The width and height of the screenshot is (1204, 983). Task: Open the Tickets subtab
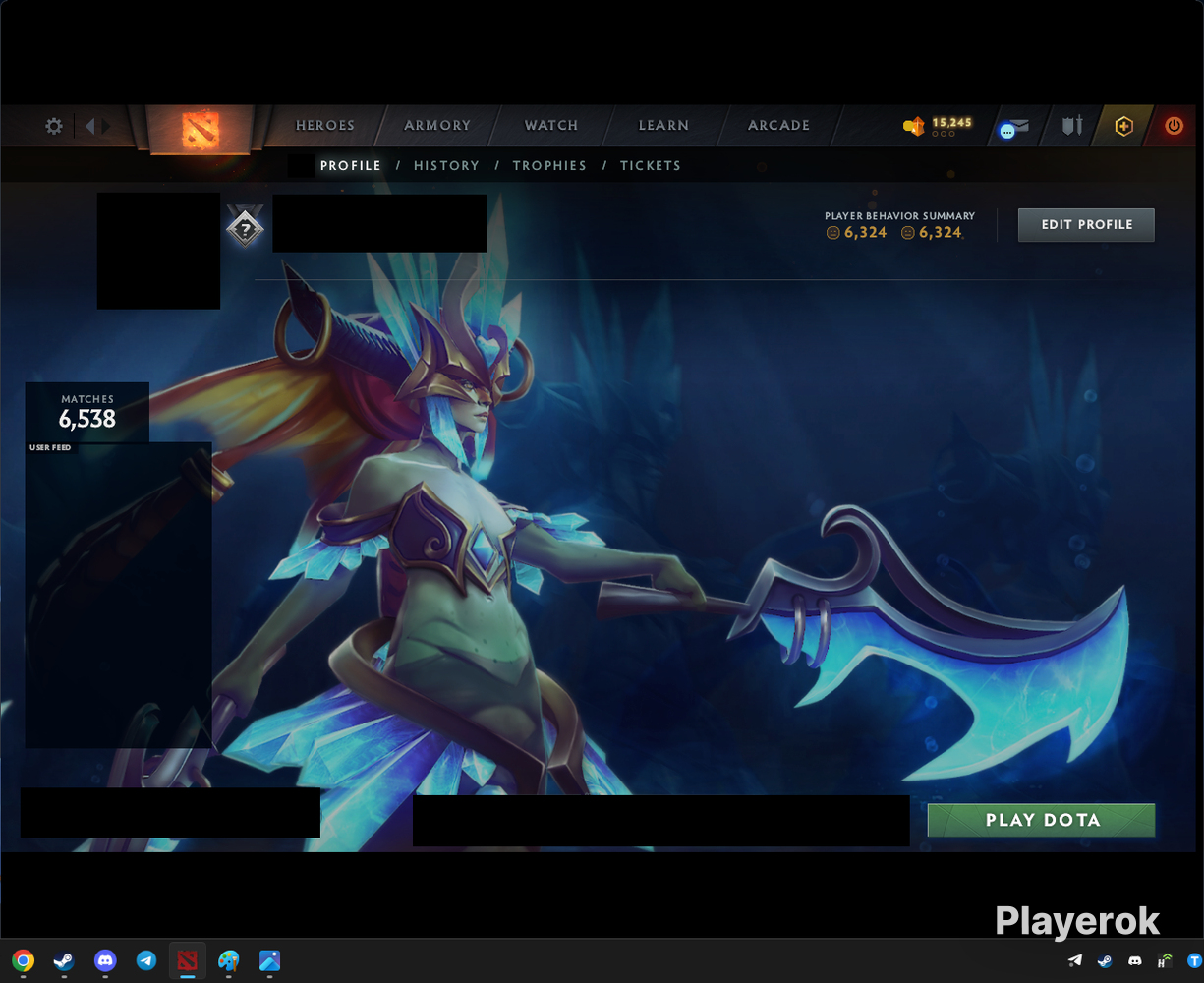click(651, 166)
